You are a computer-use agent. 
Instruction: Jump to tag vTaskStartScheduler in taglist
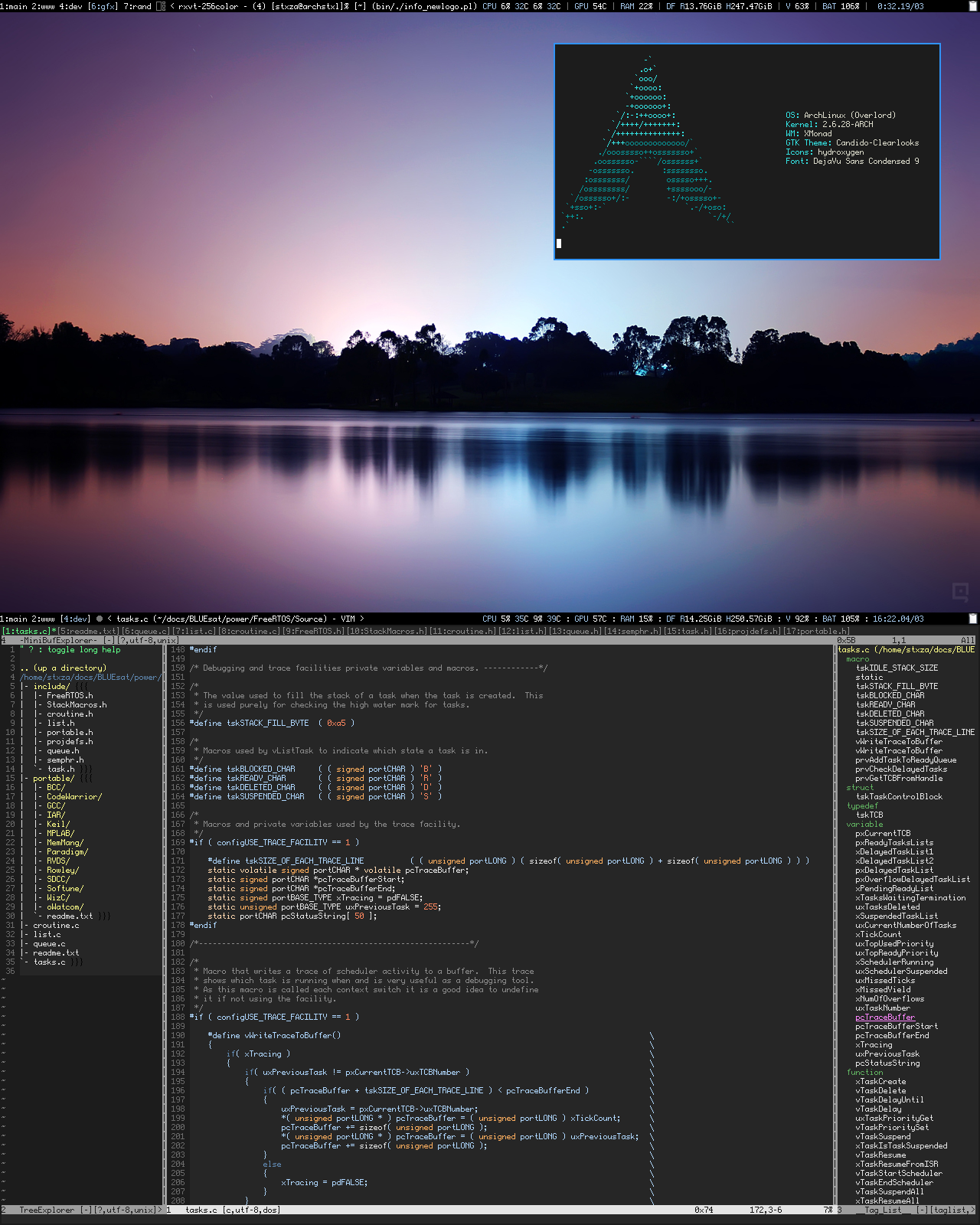[899, 1174]
